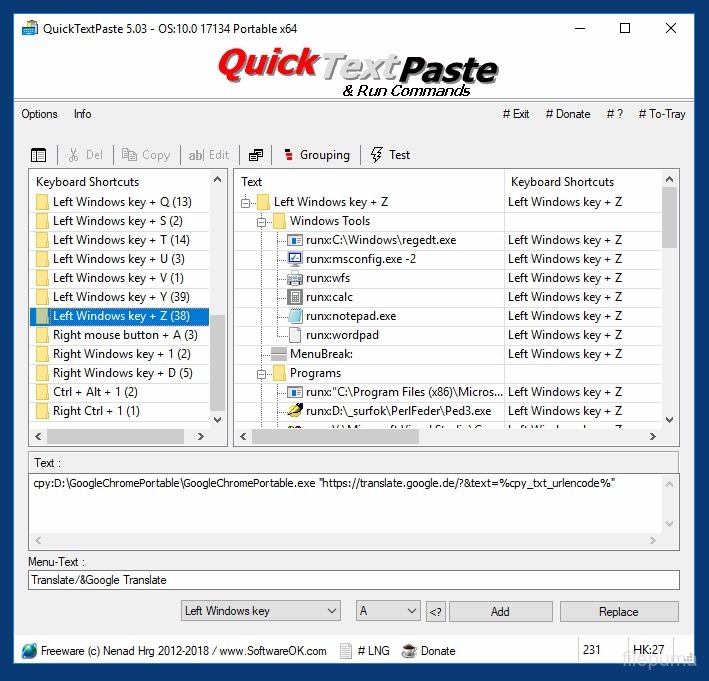Open the Left Windows key modifier dropdown
Image resolution: width=709 pixels, height=681 pixels.
(x=261, y=611)
